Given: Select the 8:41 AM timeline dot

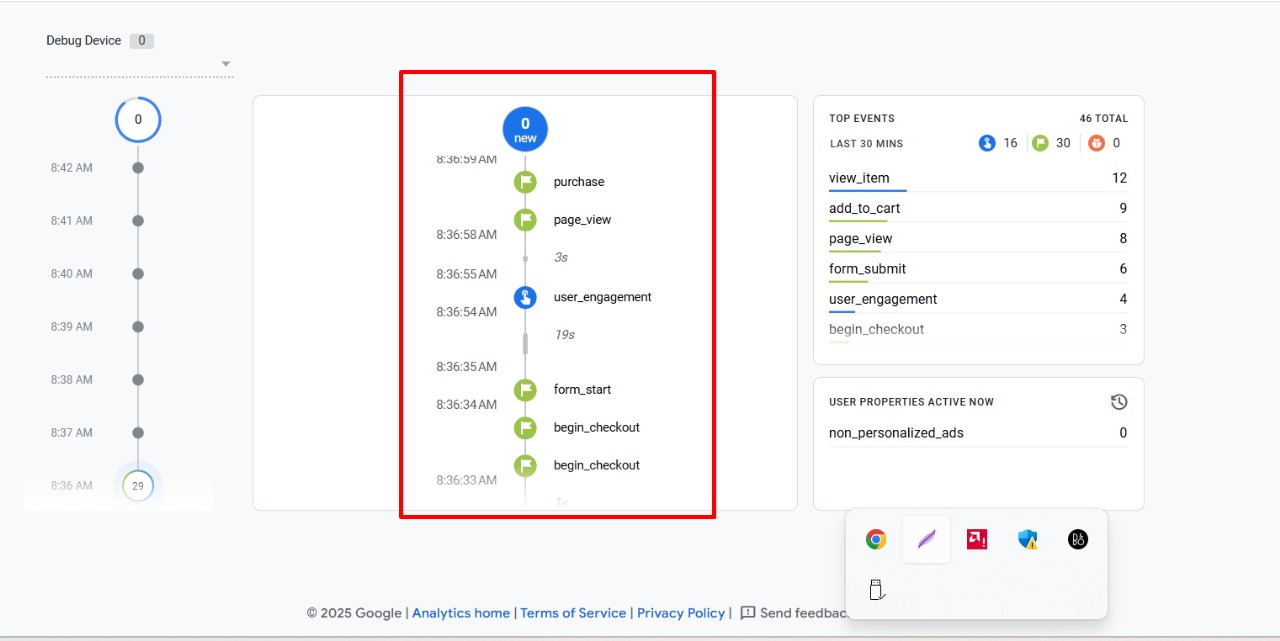Looking at the screenshot, I should click(138, 221).
